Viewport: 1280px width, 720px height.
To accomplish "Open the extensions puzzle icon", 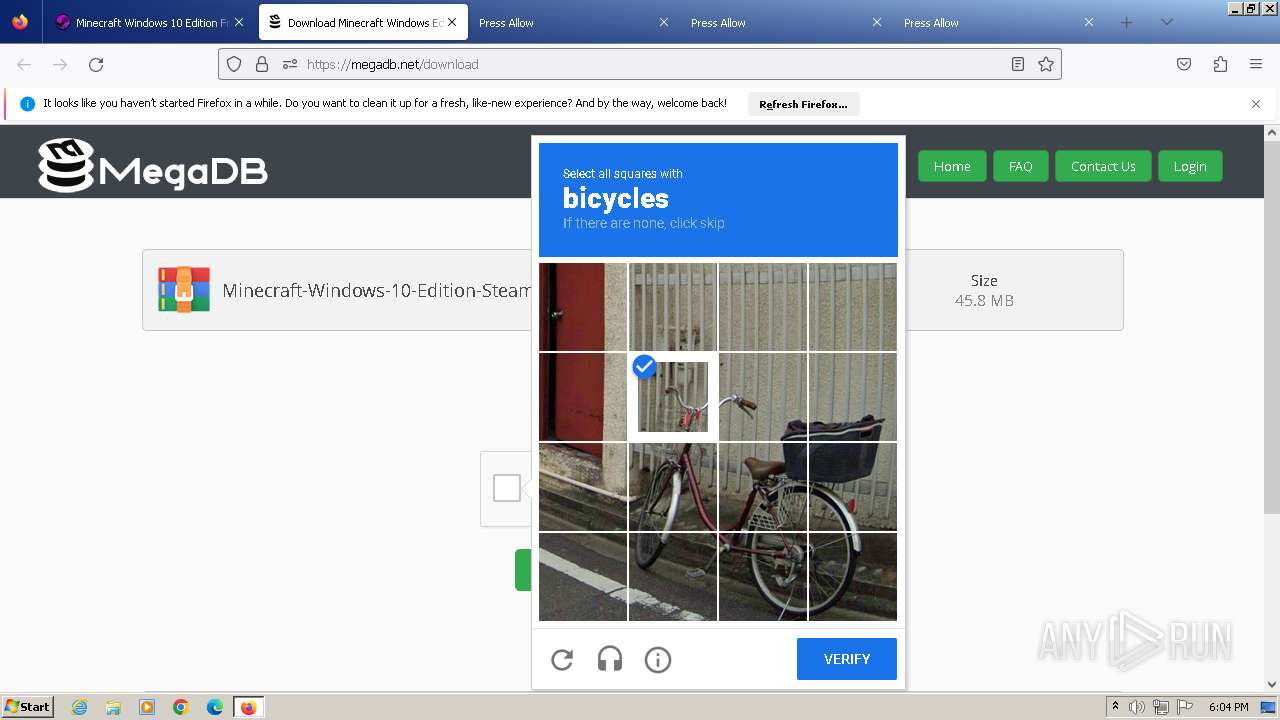I will tap(1220, 64).
